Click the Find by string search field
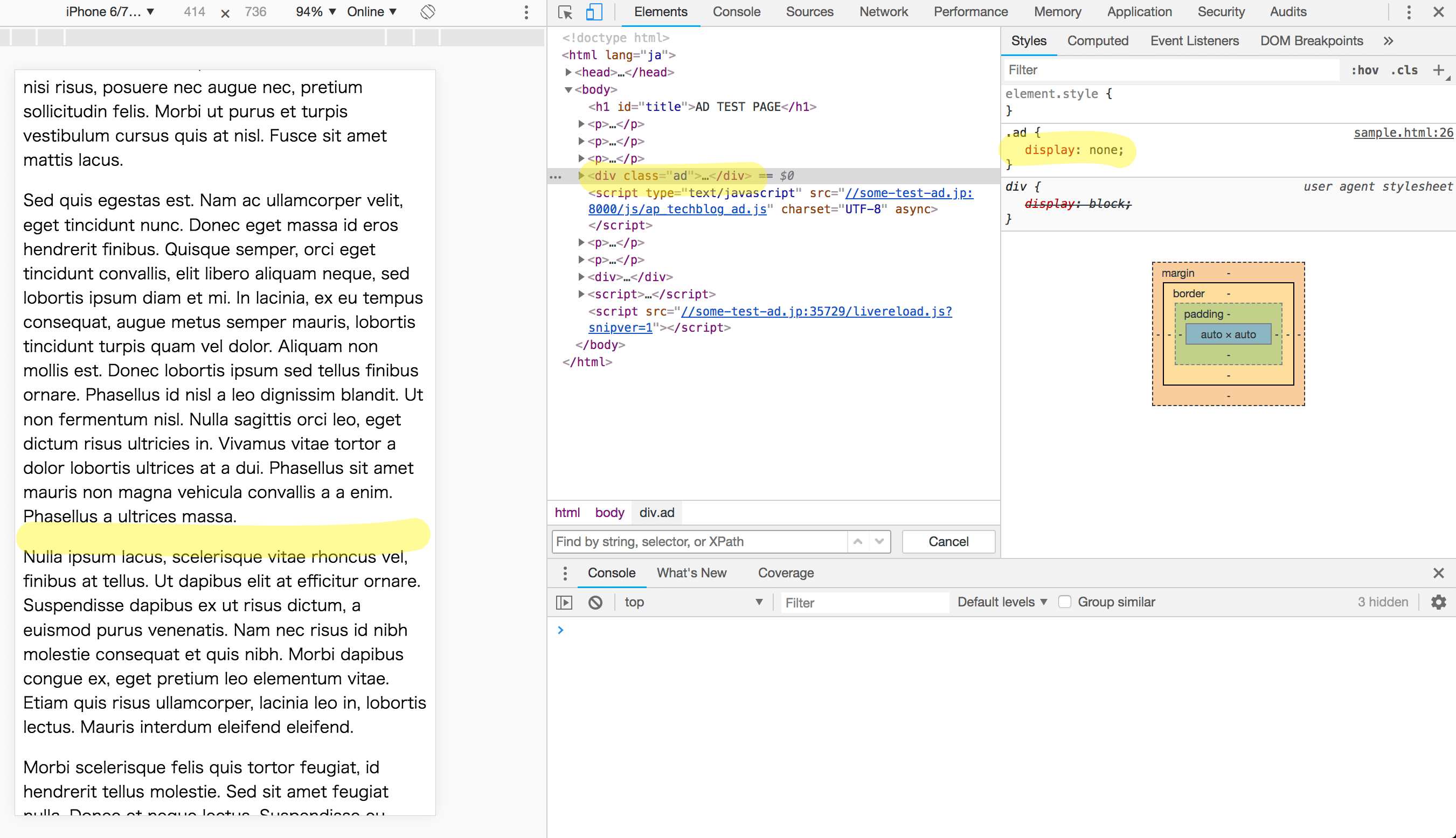1456x838 pixels. click(x=699, y=542)
